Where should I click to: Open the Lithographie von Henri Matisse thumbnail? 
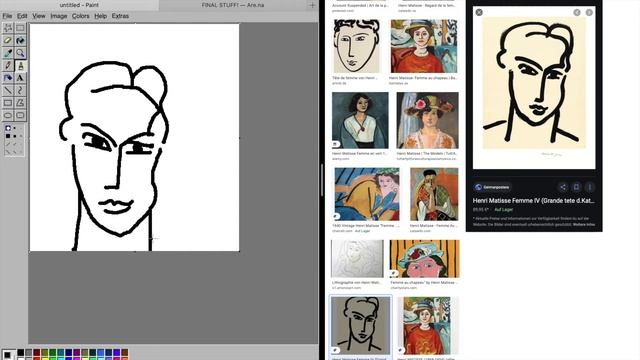point(357,259)
